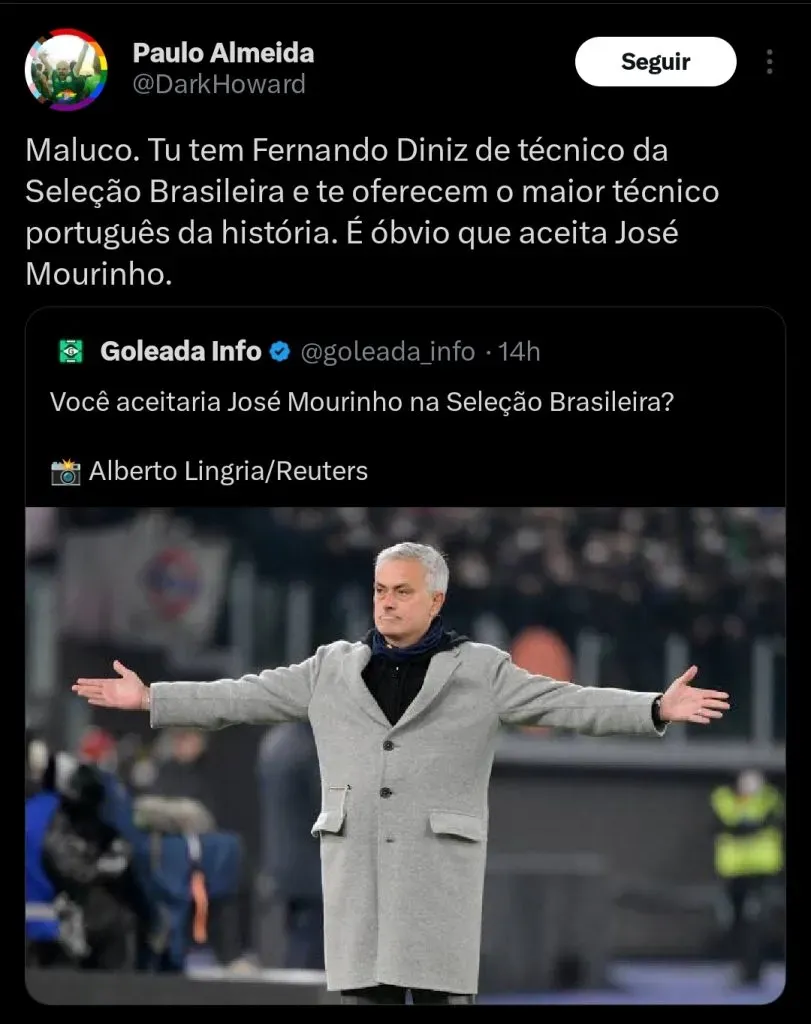
Task: Click the @goleada_info handle
Action: (x=387, y=351)
